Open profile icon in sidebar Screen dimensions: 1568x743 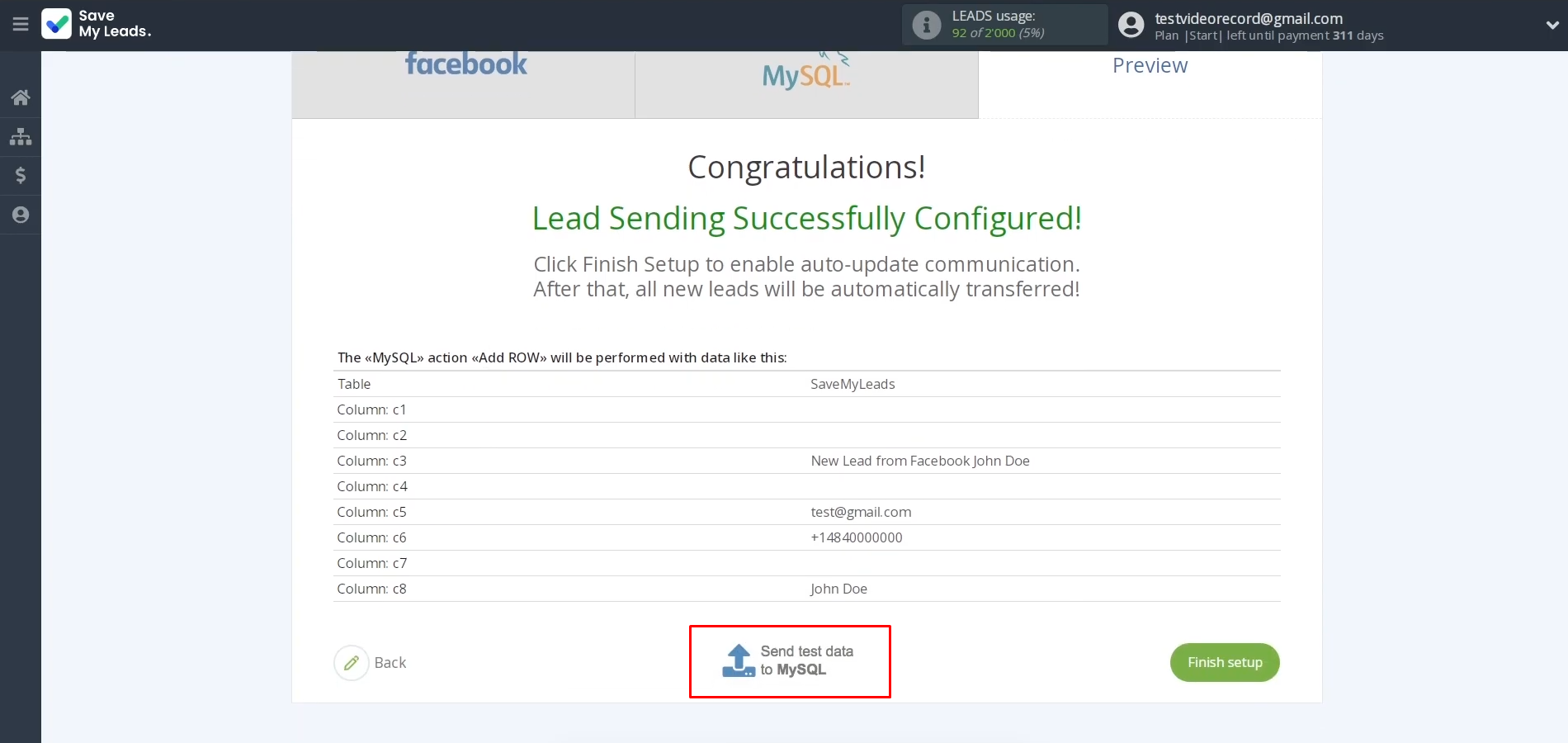pyautogui.click(x=21, y=215)
